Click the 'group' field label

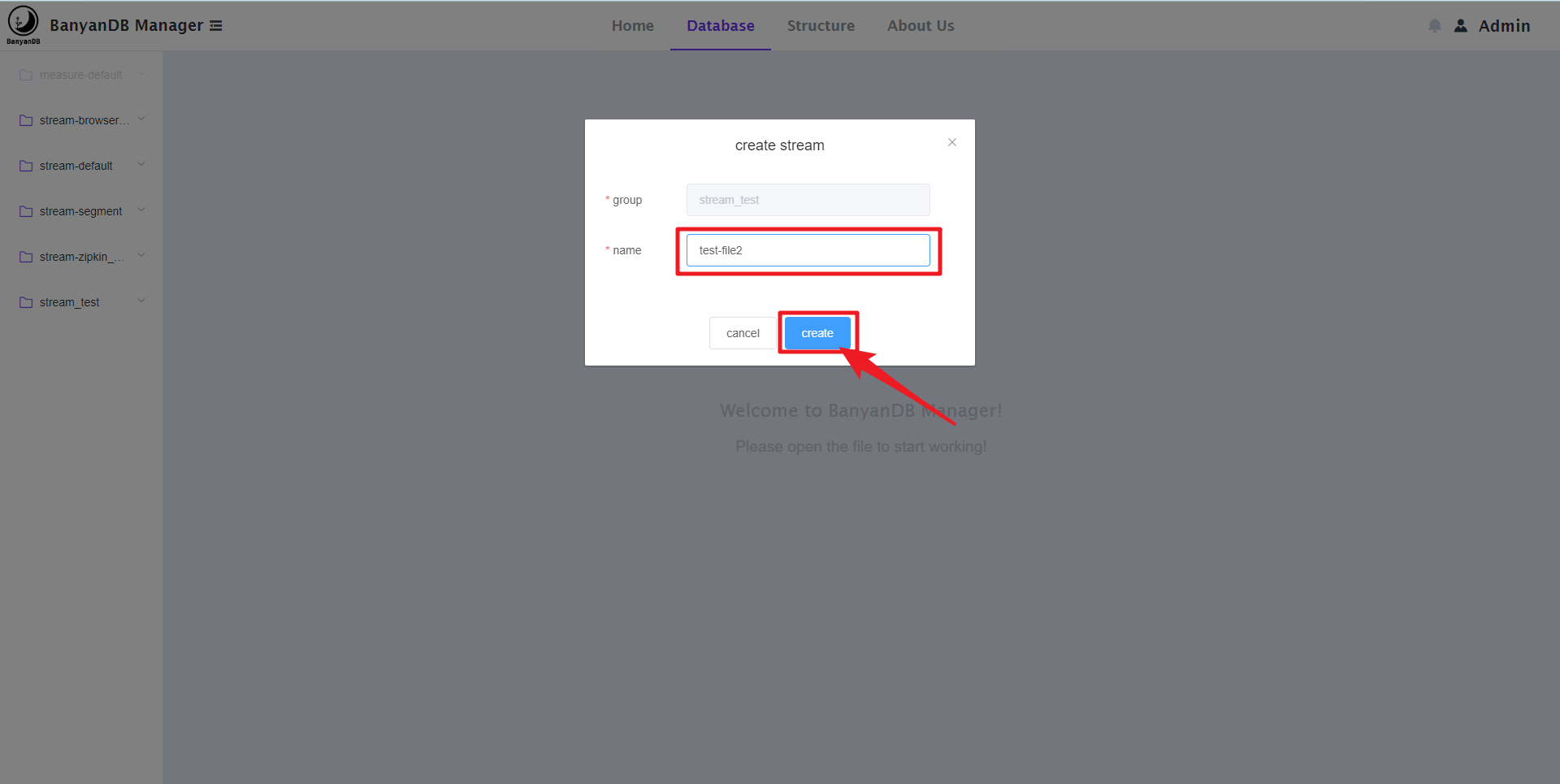627,200
